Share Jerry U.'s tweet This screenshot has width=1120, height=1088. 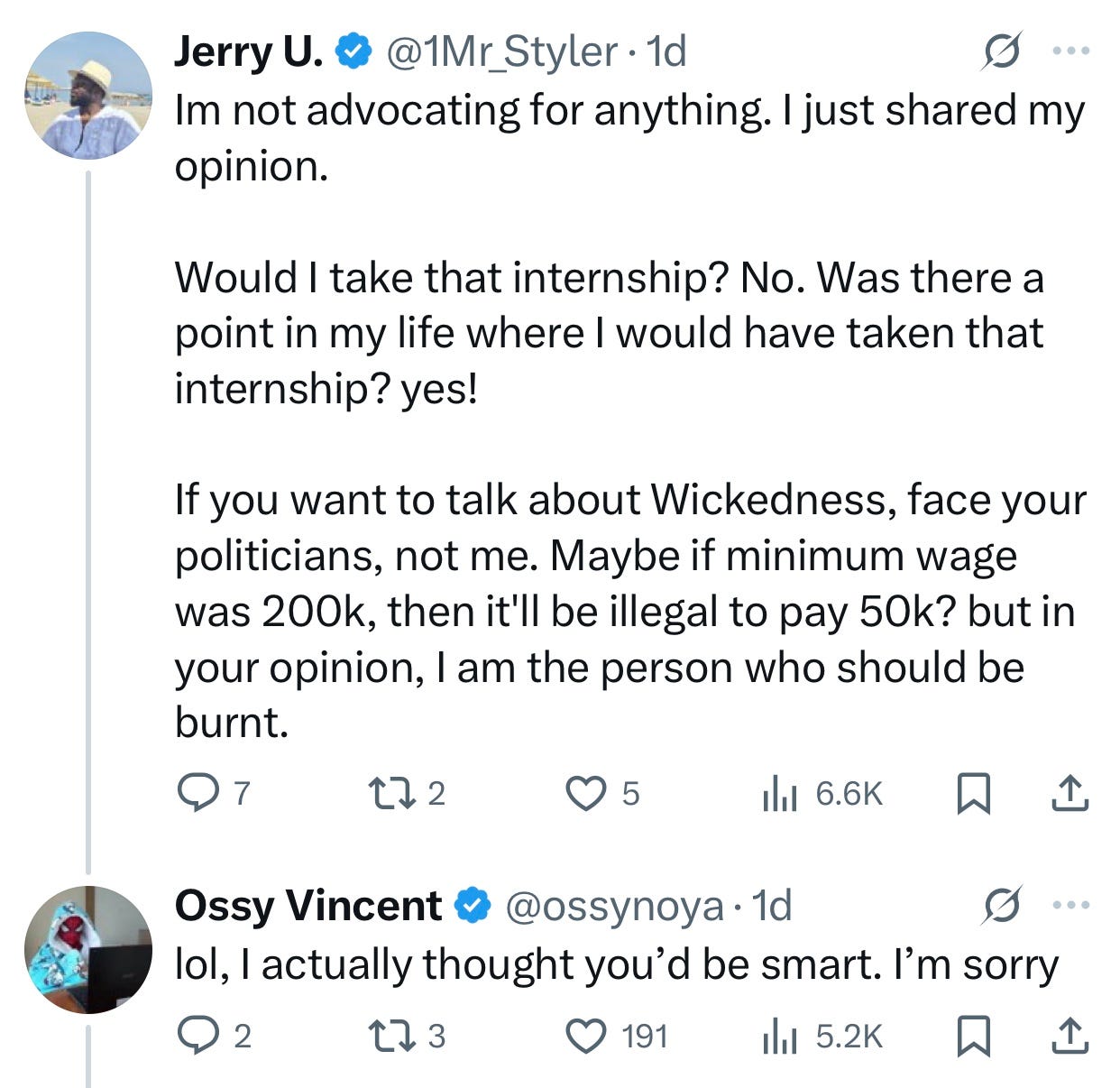tap(1070, 793)
